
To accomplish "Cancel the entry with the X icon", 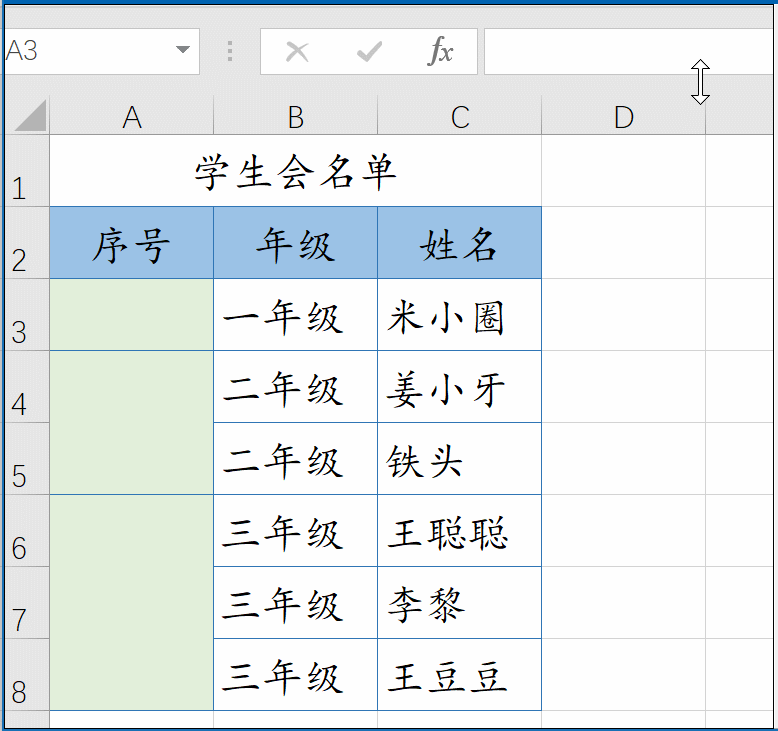I will coord(297,52).
